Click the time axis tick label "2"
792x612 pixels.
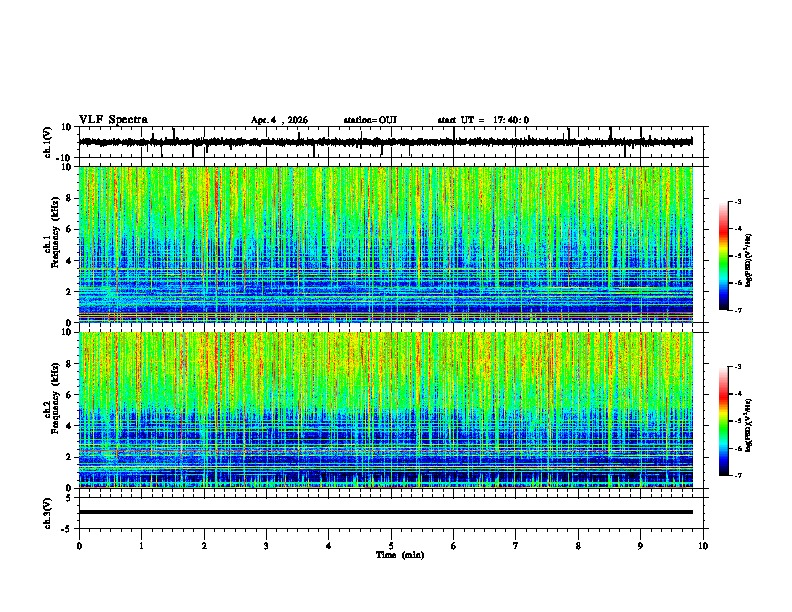[204, 546]
